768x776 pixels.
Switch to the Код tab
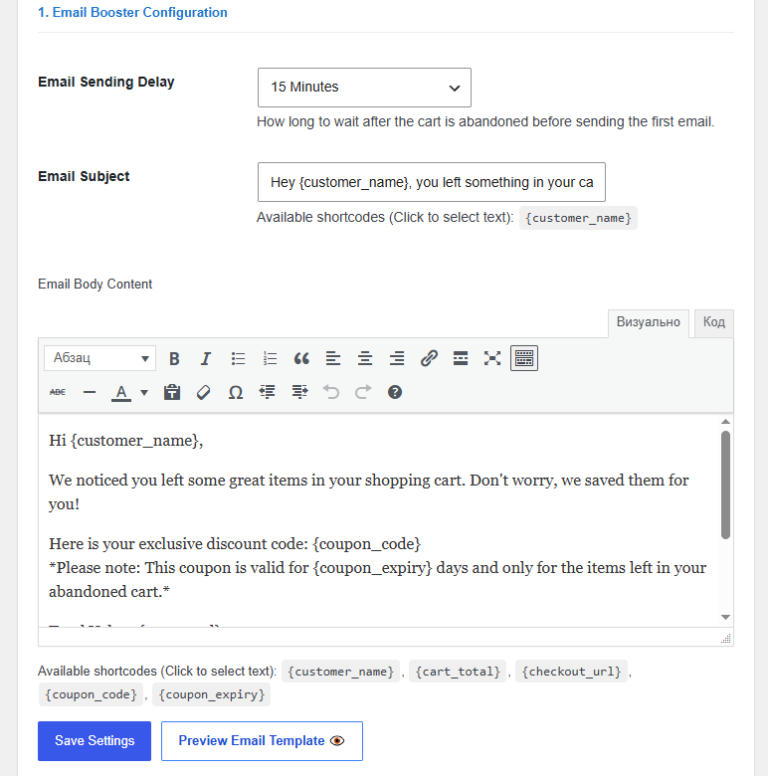[714, 323]
